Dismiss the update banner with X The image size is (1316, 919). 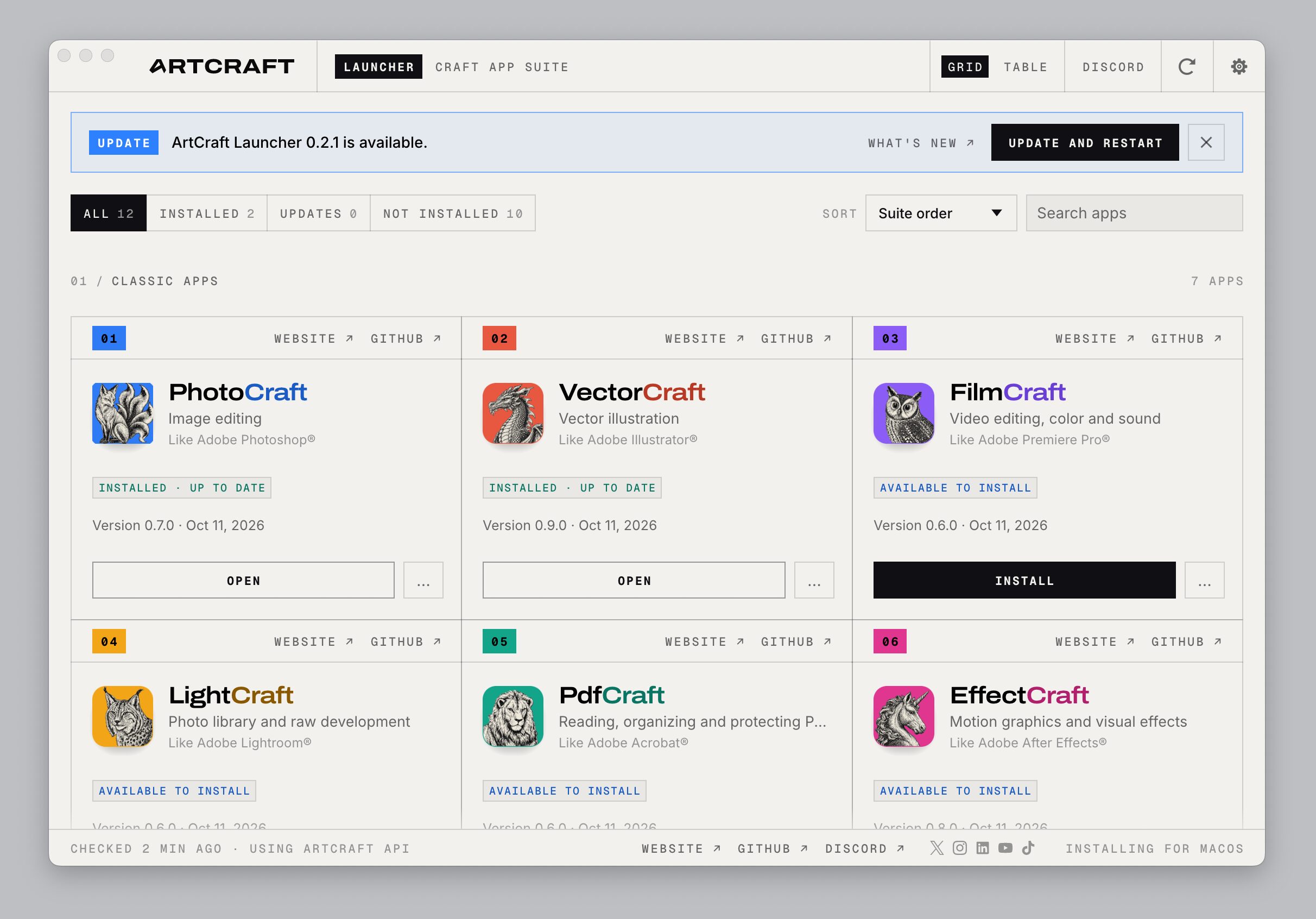[1206, 142]
